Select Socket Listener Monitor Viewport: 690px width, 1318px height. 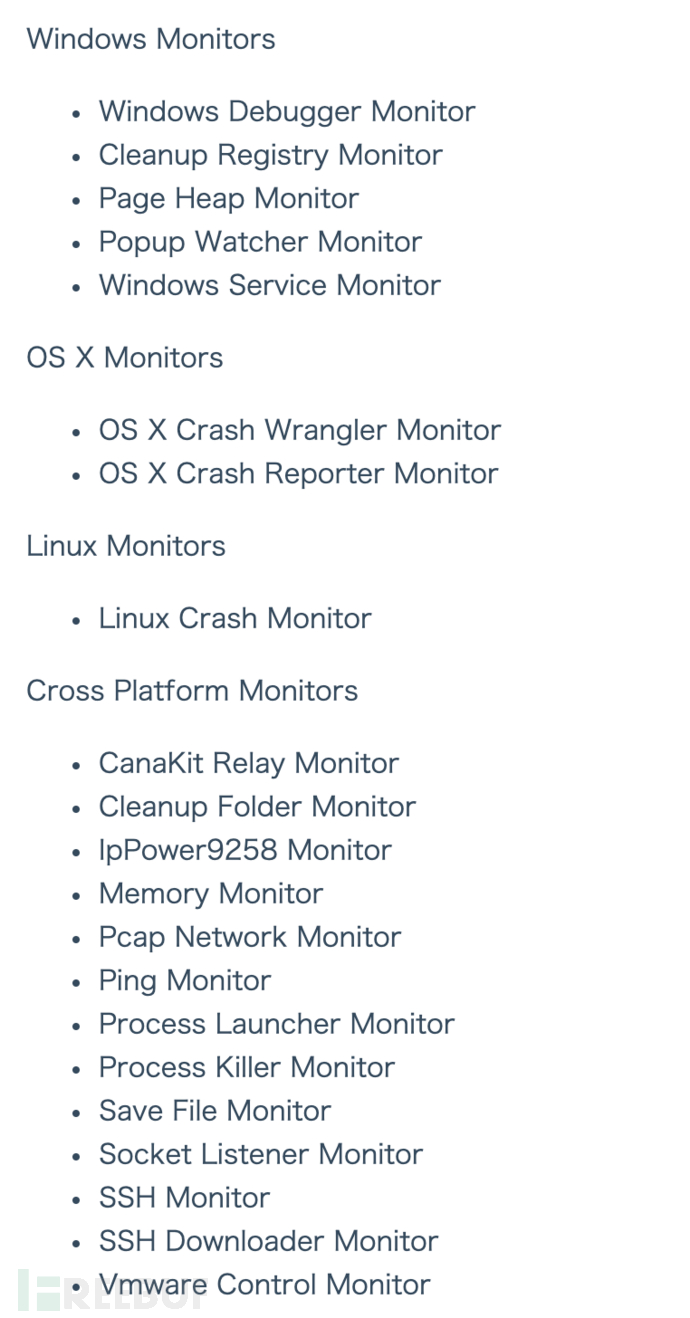coord(260,1154)
